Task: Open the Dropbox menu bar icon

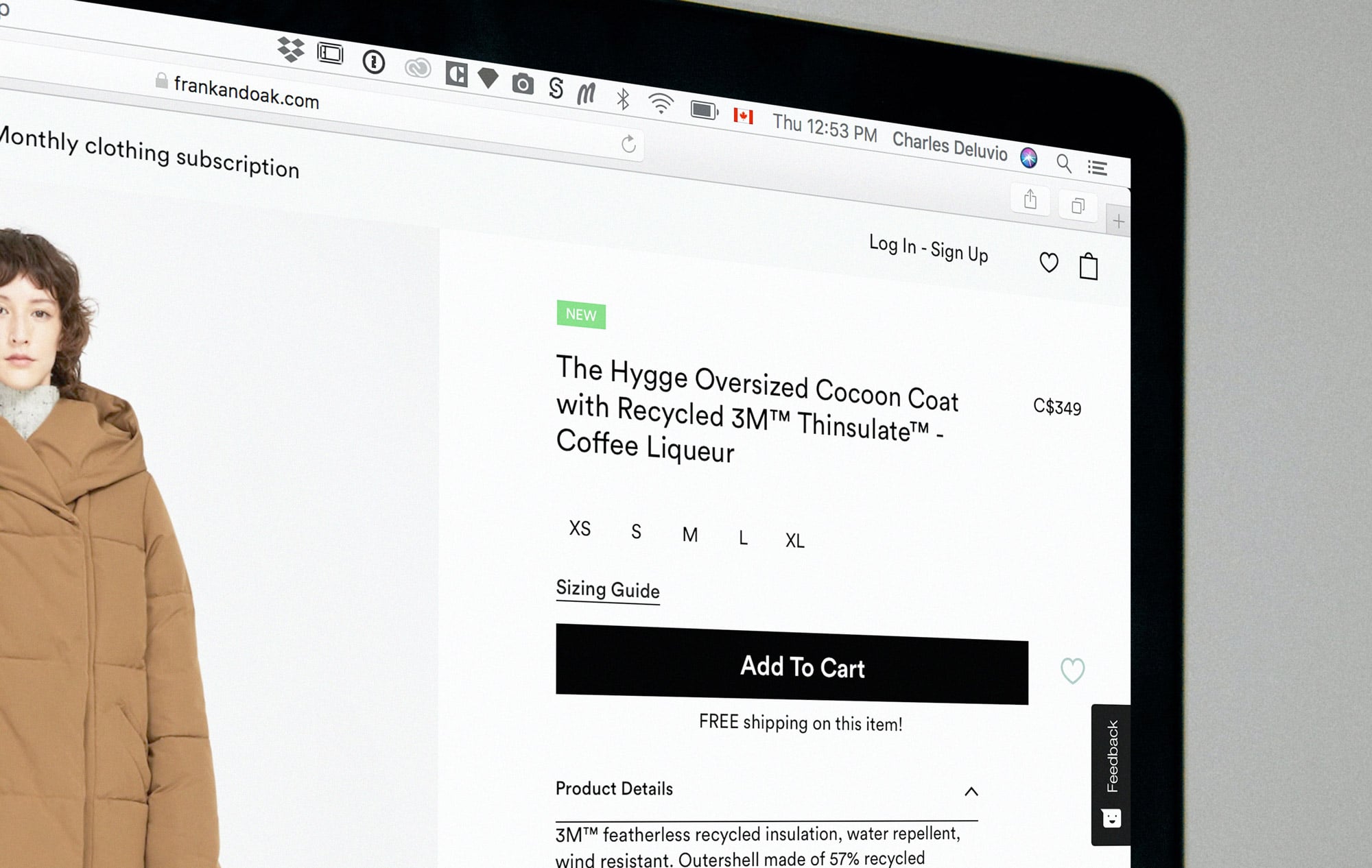Action: coord(291,49)
